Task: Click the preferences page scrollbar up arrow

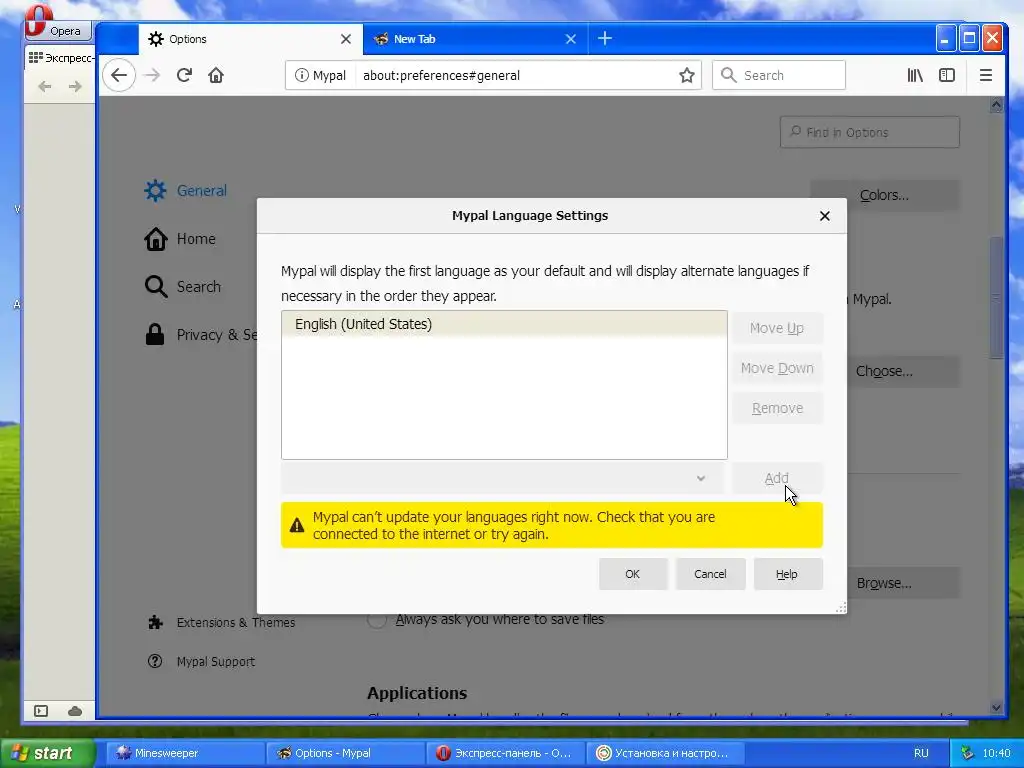Action: (x=996, y=104)
